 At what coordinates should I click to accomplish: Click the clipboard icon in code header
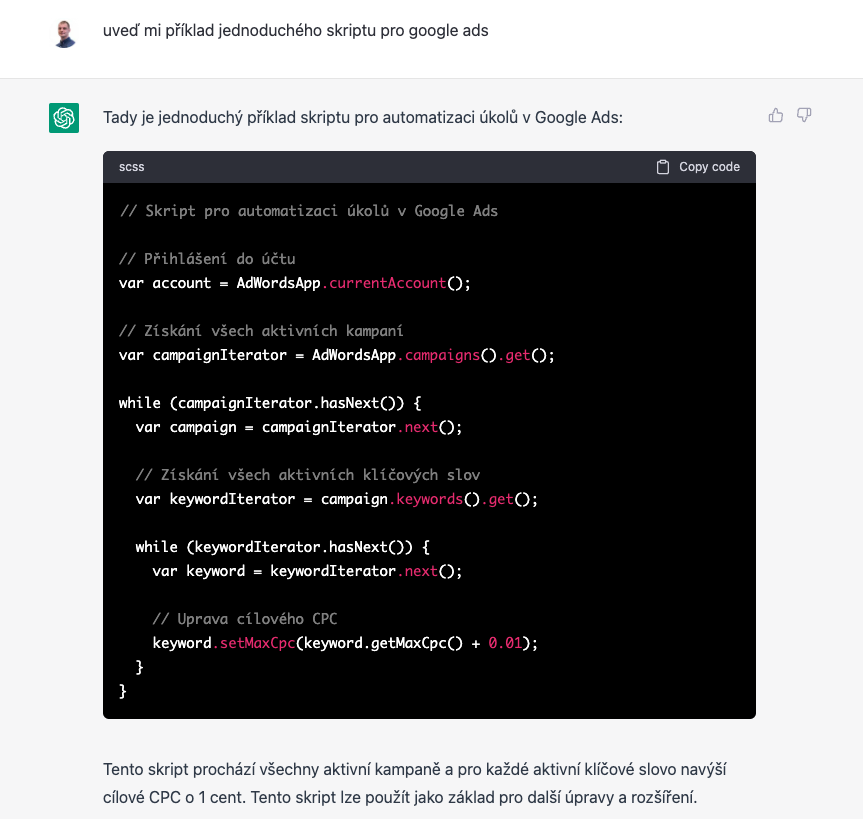pyautogui.click(x=663, y=167)
